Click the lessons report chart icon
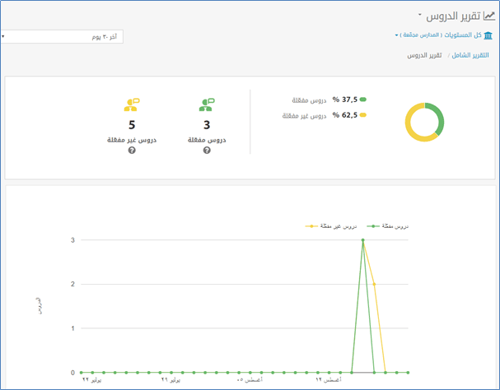500x390 pixels. 489,16
